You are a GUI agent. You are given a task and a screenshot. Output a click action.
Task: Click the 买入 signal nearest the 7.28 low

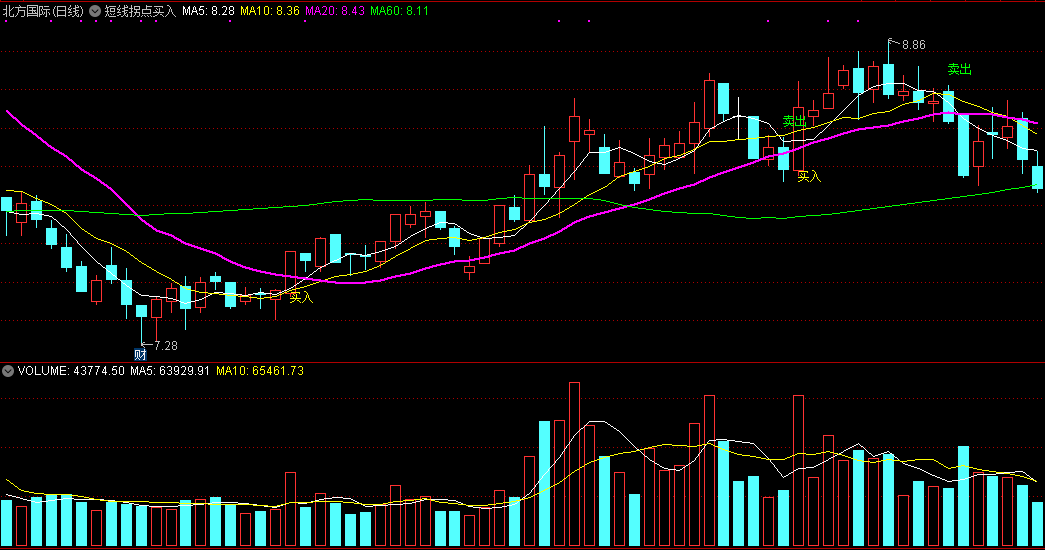pos(301,297)
